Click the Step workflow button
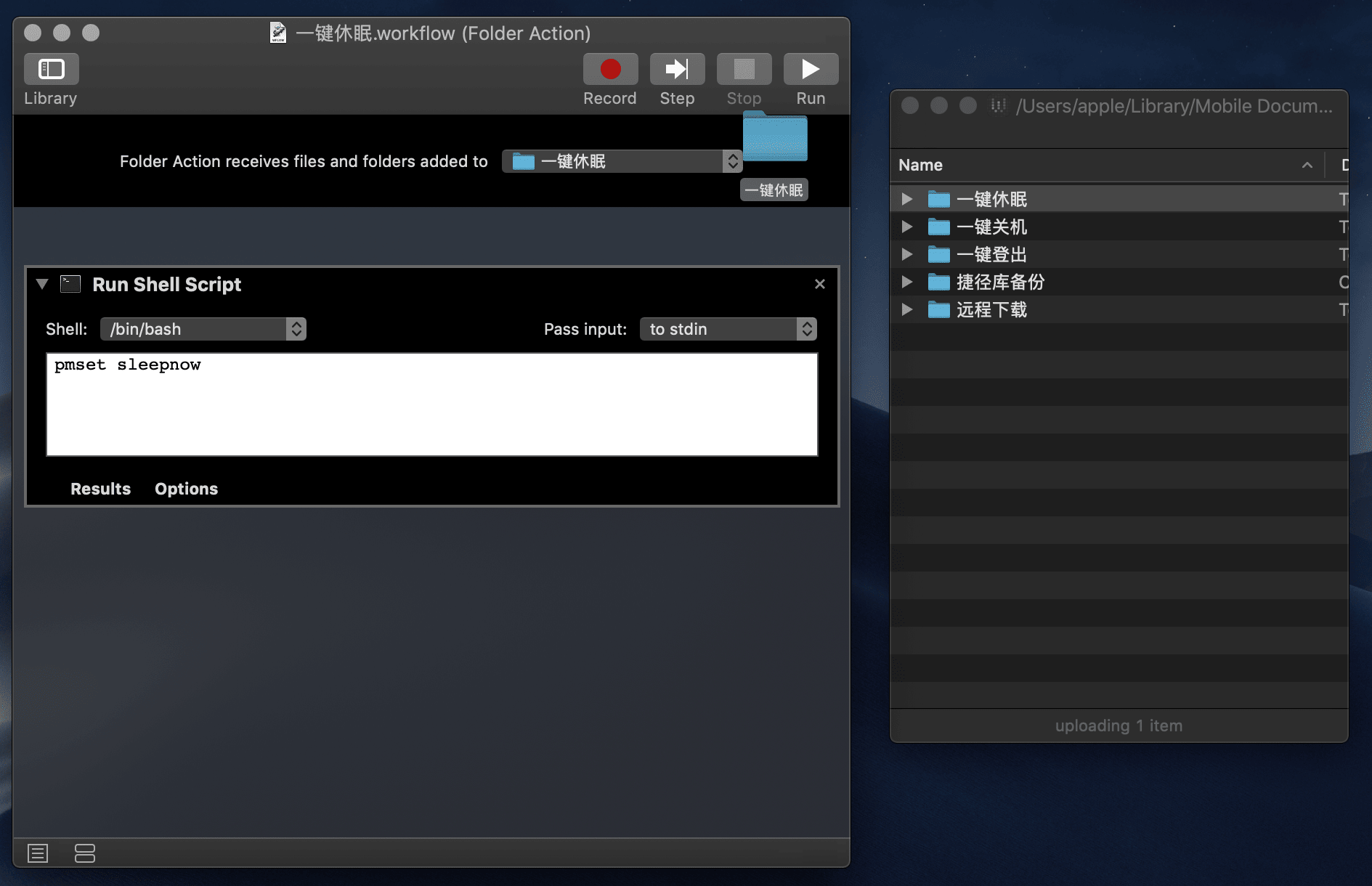Screen dimensions: 1372x886 [x=677, y=69]
